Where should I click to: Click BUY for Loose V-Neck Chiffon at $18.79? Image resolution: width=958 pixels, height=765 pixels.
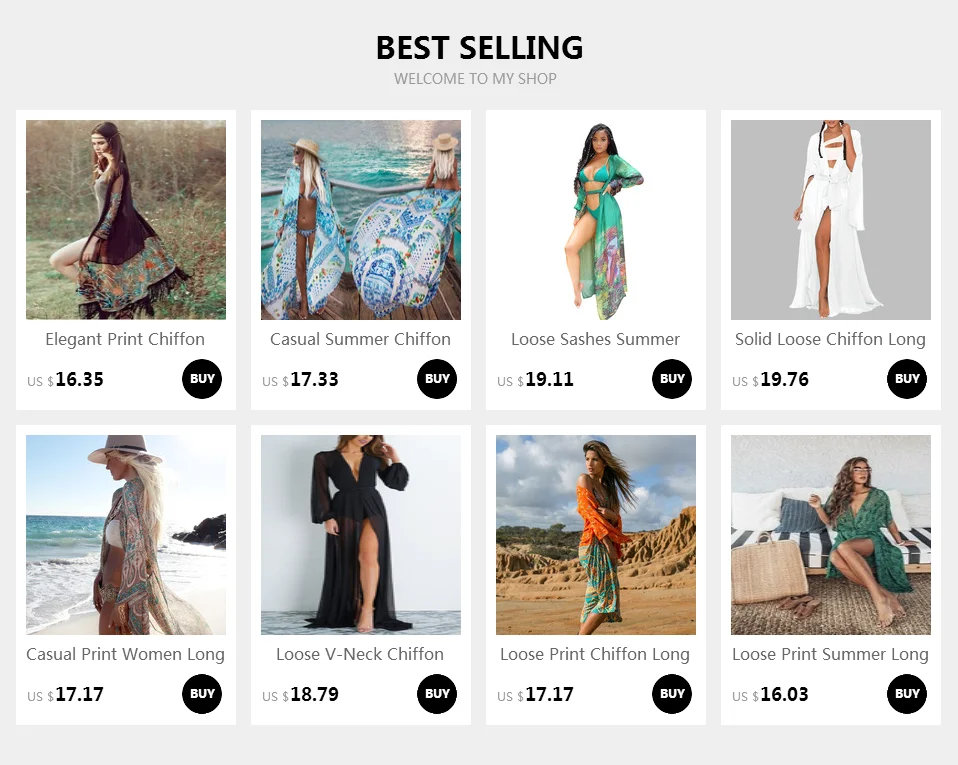(437, 694)
